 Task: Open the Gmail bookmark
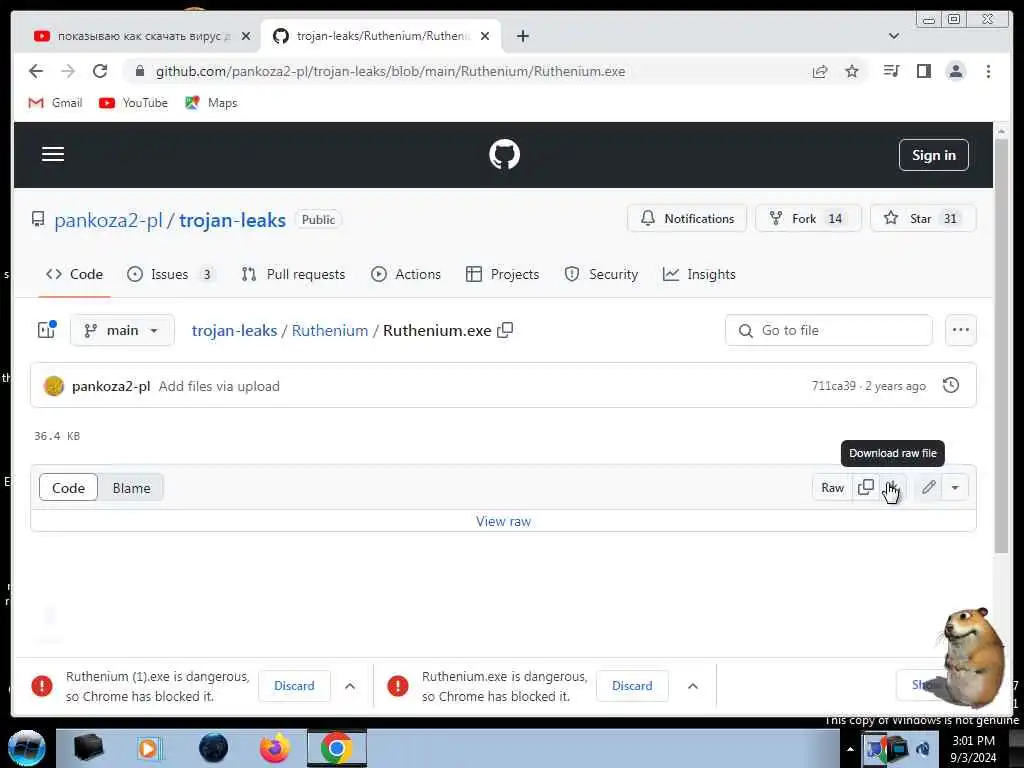point(56,103)
